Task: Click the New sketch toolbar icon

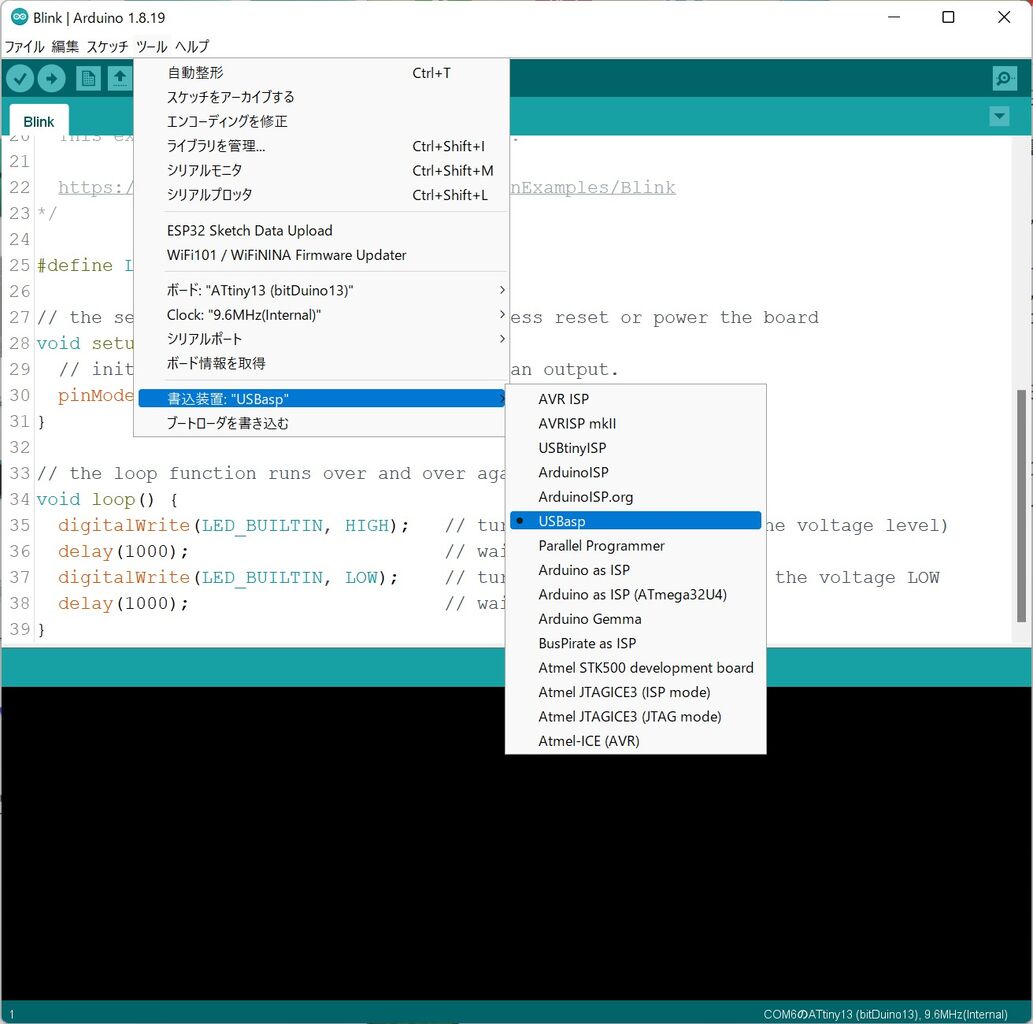Action: click(88, 79)
